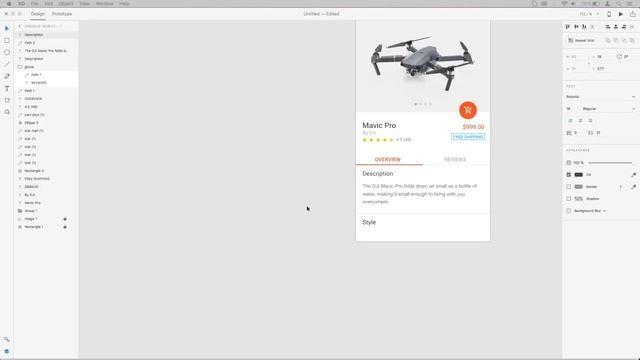
Task: Align selection to bottom edge
Action: click(x=584, y=27)
